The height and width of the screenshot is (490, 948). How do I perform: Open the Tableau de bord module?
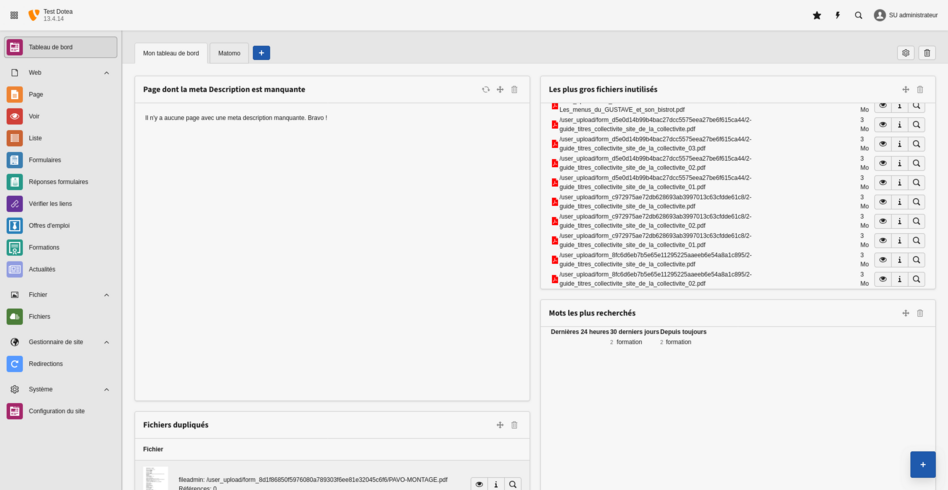click(60, 47)
